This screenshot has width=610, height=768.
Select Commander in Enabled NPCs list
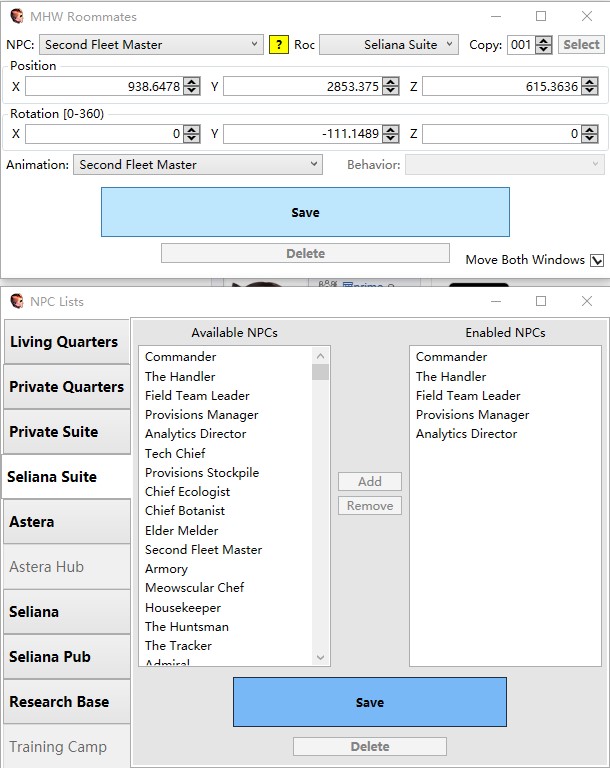pos(505,357)
